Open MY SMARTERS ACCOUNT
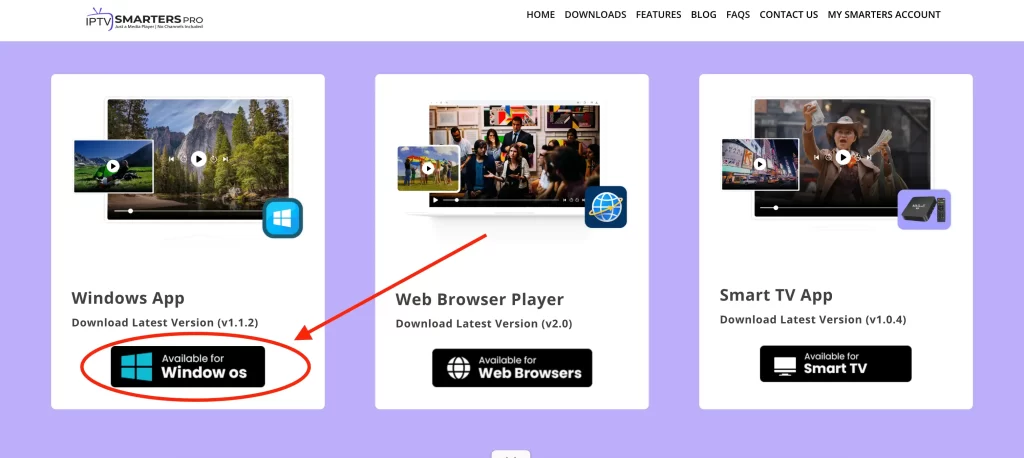 (884, 15)
